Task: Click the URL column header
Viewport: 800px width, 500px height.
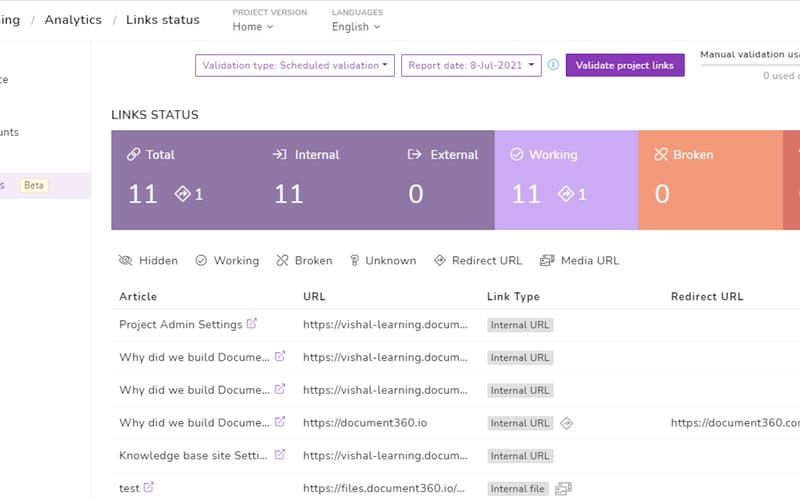Action: click(314, 296)
